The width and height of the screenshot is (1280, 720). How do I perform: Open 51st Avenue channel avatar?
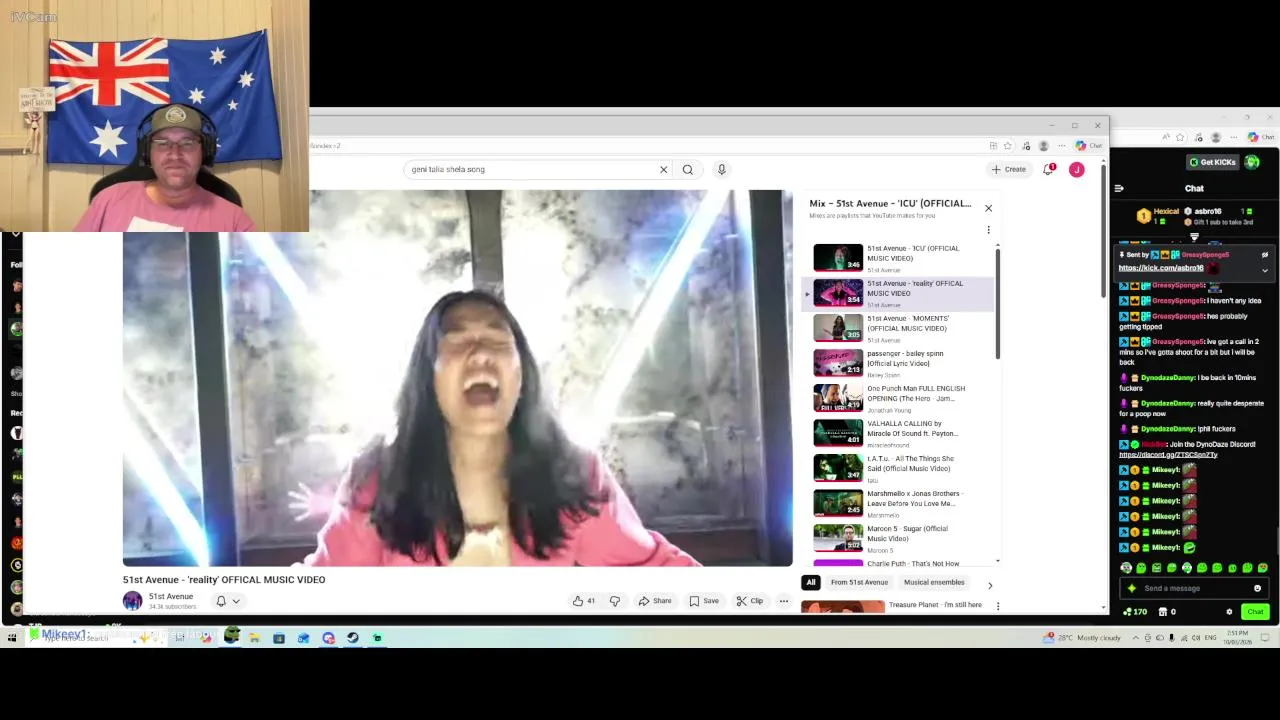pos(132,600)
